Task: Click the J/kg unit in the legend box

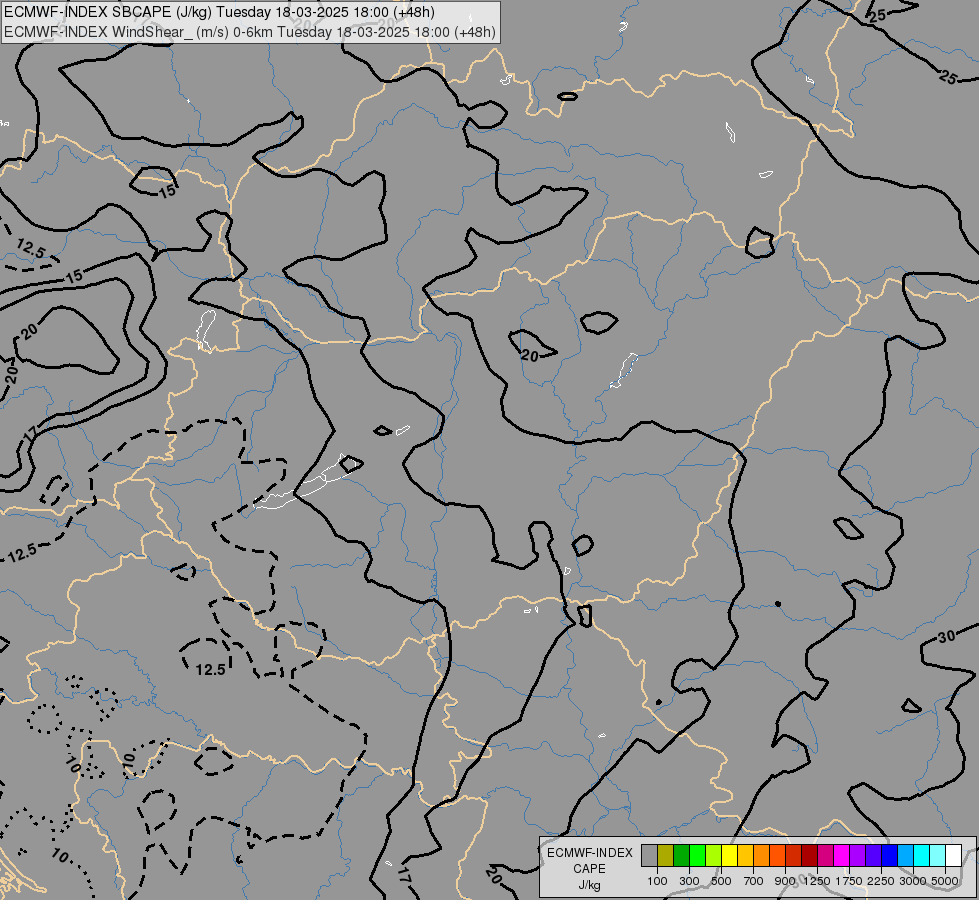Action: (x=589, y=885)
